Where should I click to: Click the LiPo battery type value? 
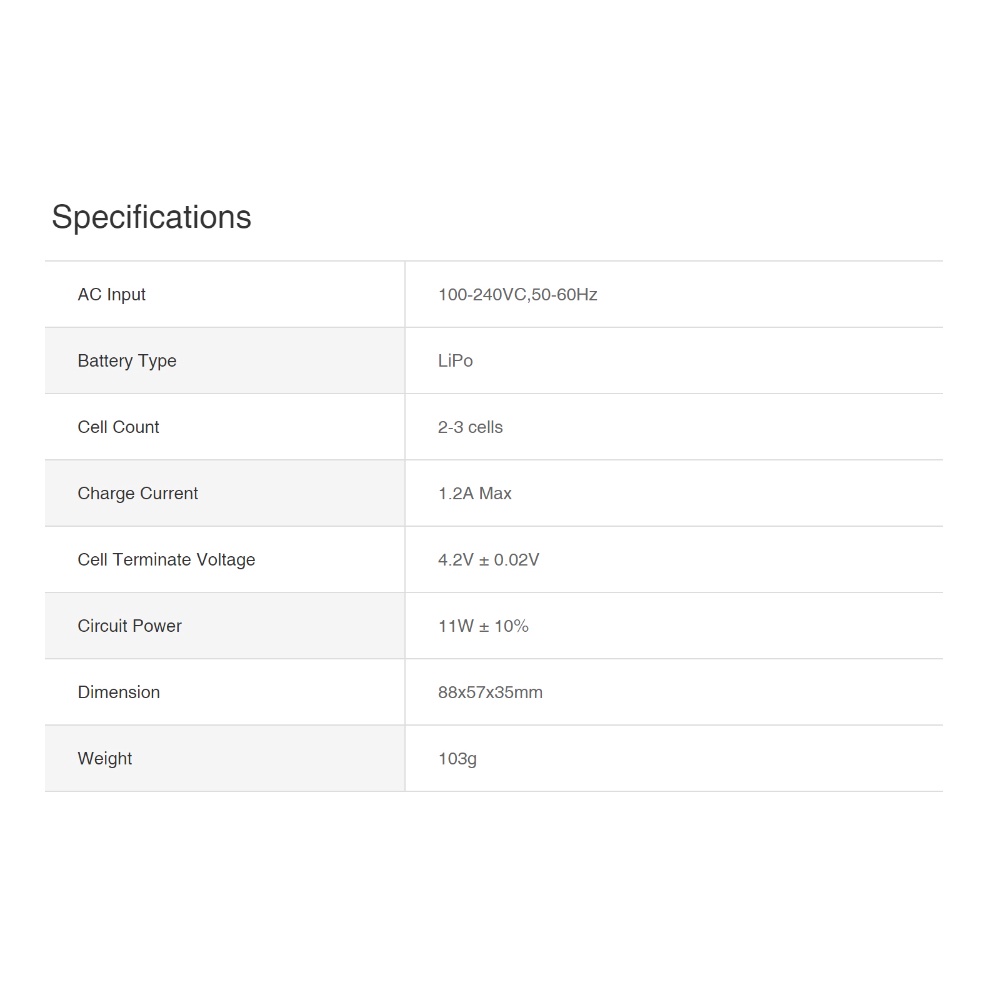tap(455, 361)
